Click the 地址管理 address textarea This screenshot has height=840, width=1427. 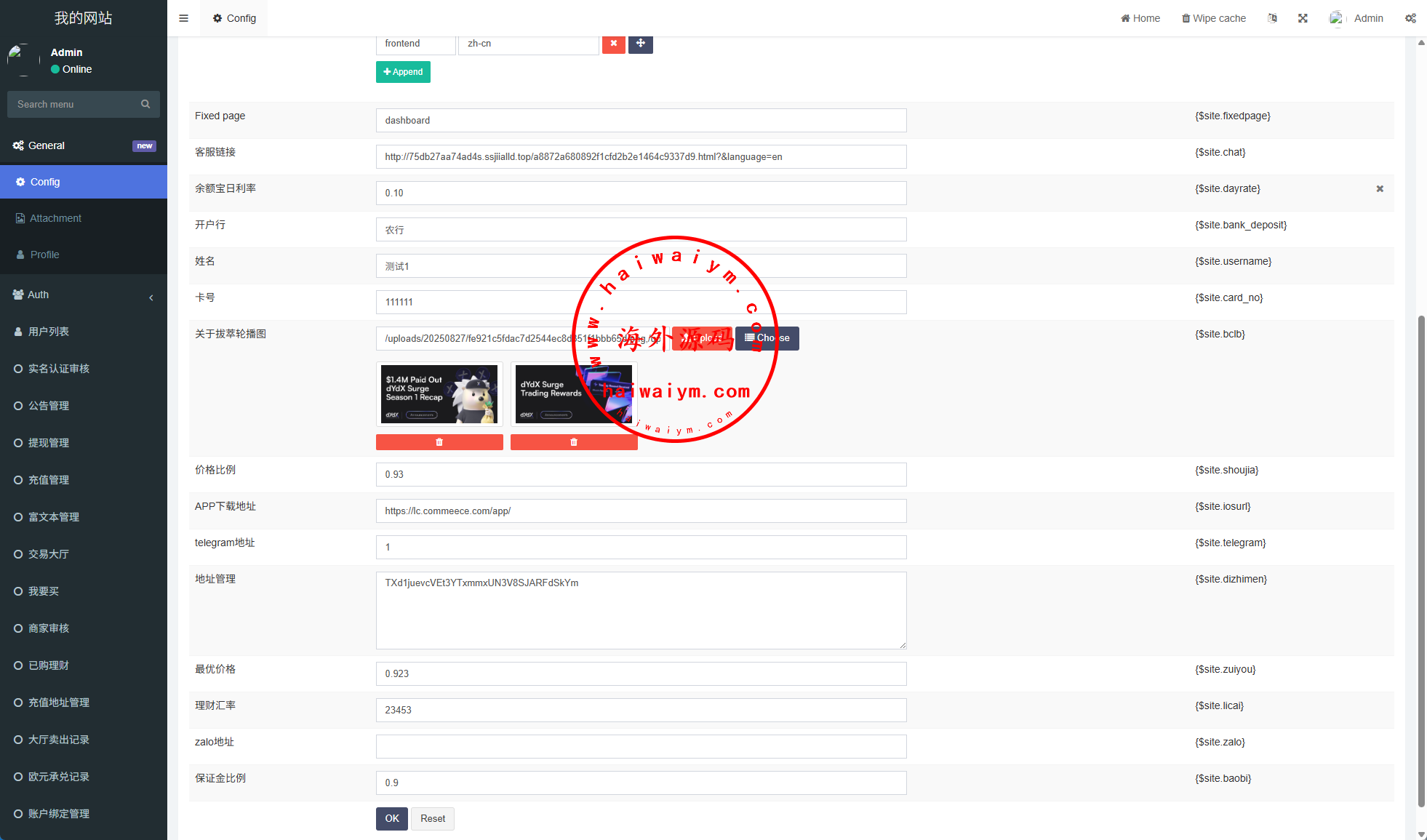pyautogui.click(x=641, y=610)
